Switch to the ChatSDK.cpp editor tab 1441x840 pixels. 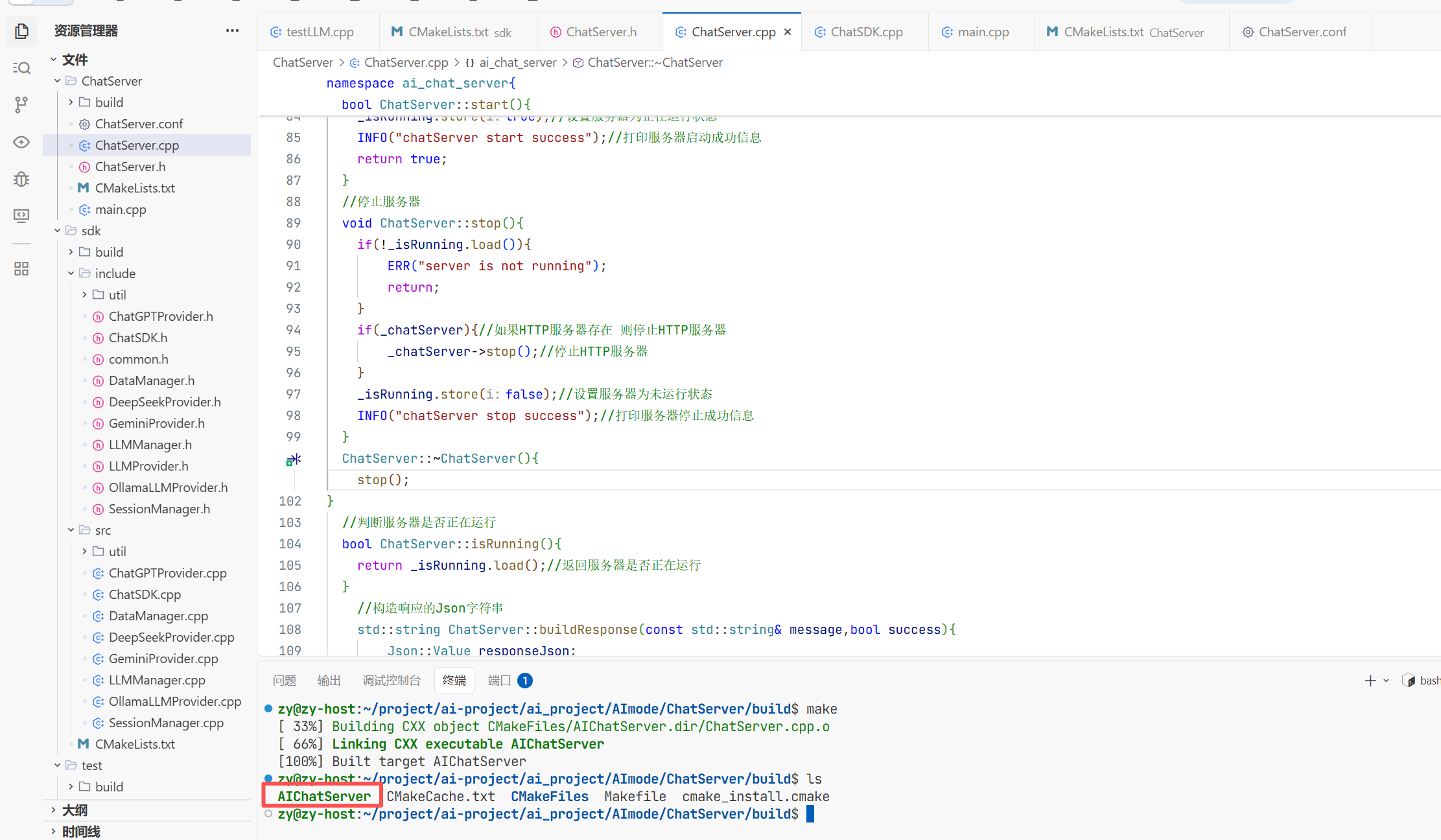pos(865,32)
